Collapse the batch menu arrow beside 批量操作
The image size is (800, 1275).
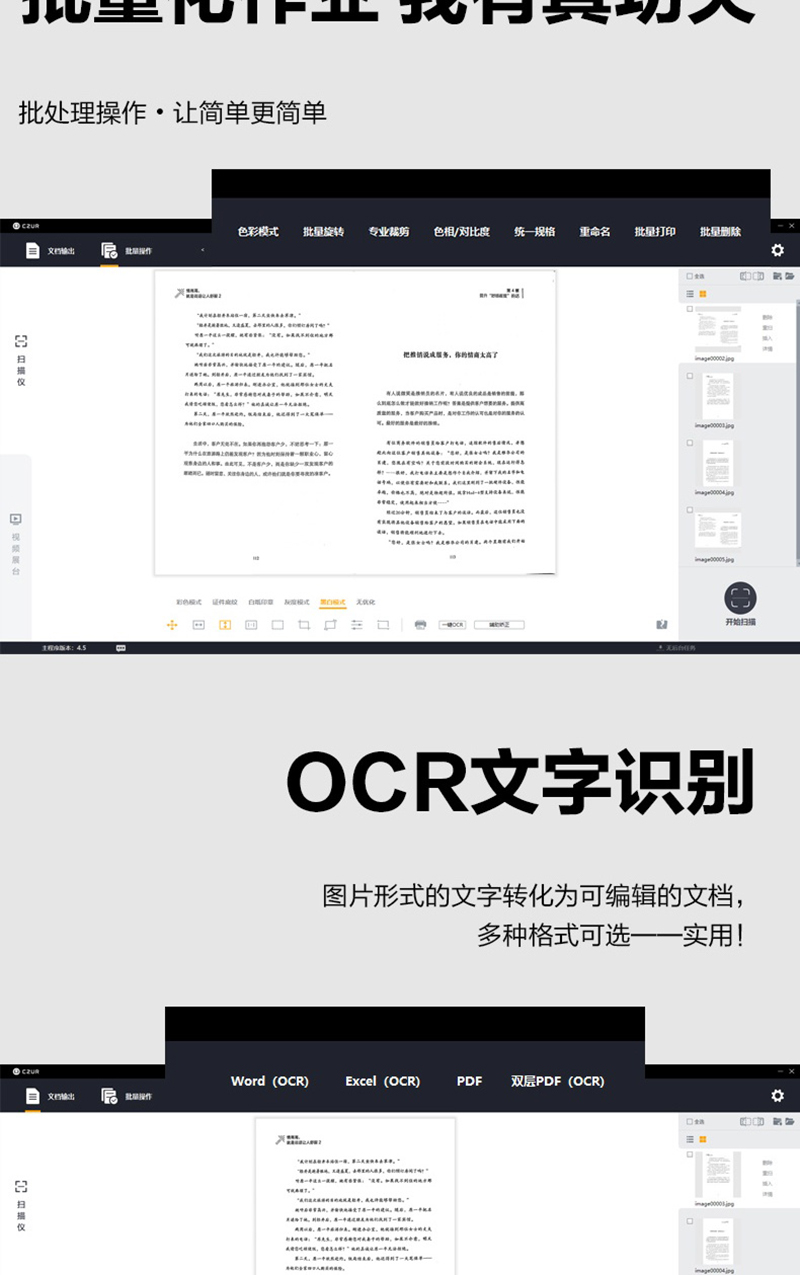point(203,250)
